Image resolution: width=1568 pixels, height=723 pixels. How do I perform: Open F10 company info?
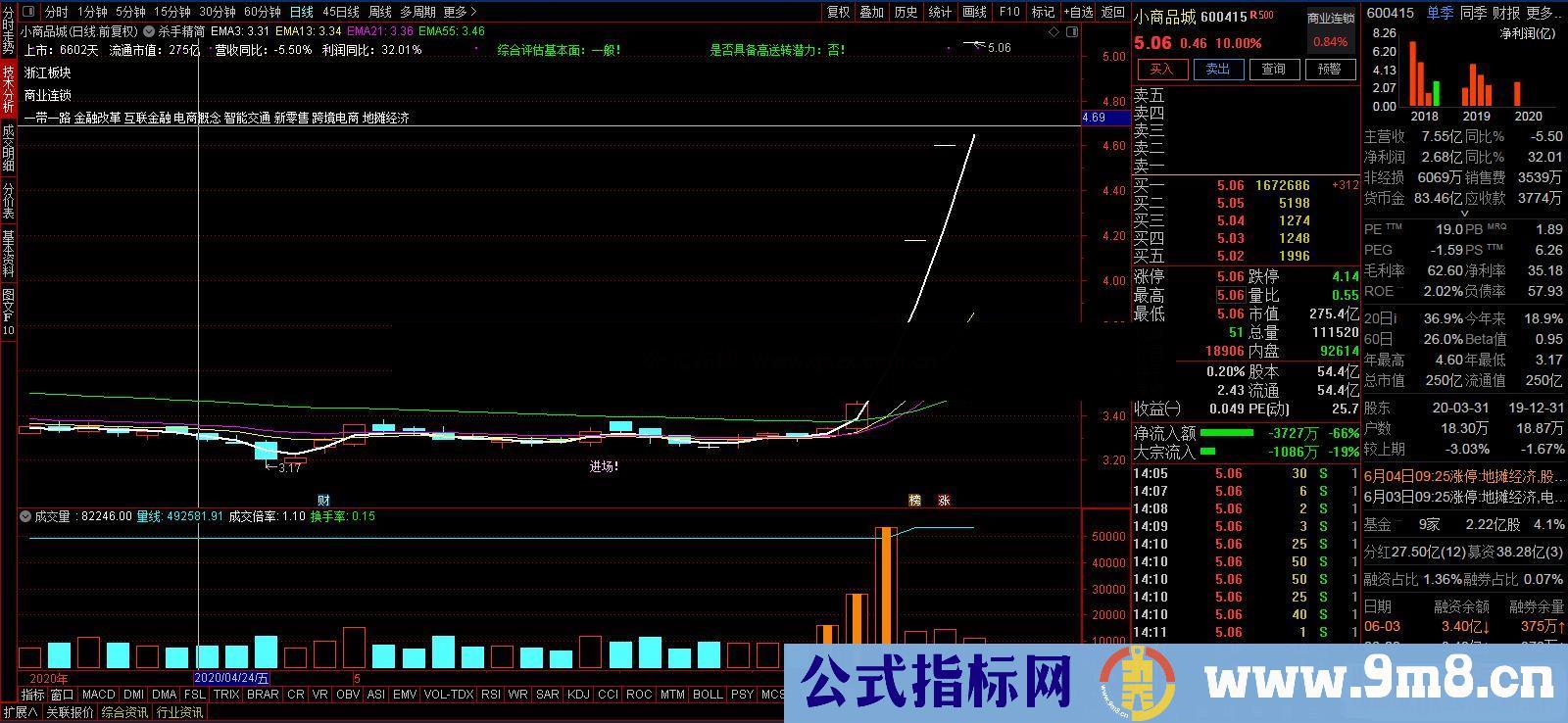click(x=1008, y=12)
